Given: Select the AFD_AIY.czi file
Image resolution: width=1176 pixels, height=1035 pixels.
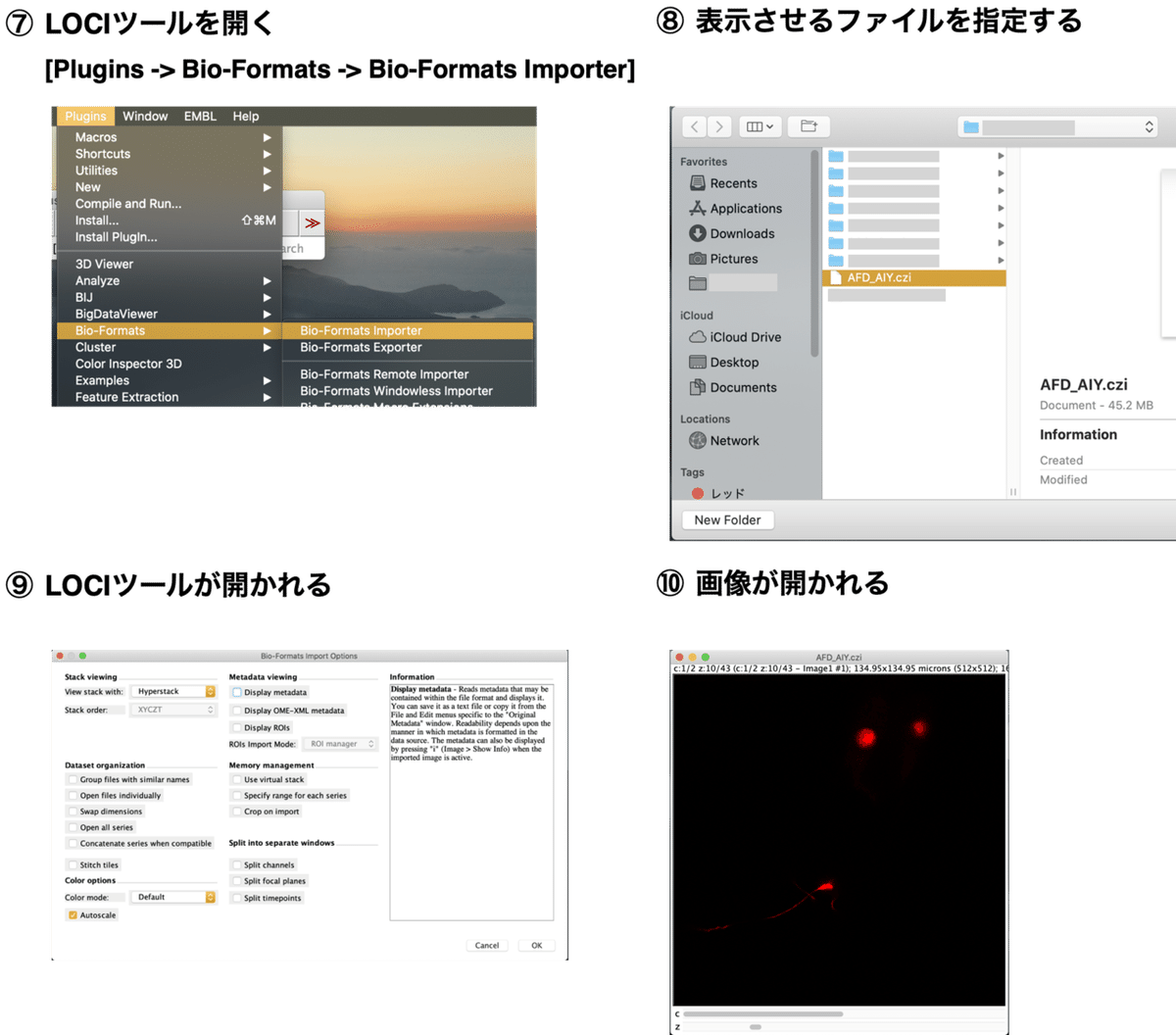Looking at the screenshot, I should (x=914, y=277).
